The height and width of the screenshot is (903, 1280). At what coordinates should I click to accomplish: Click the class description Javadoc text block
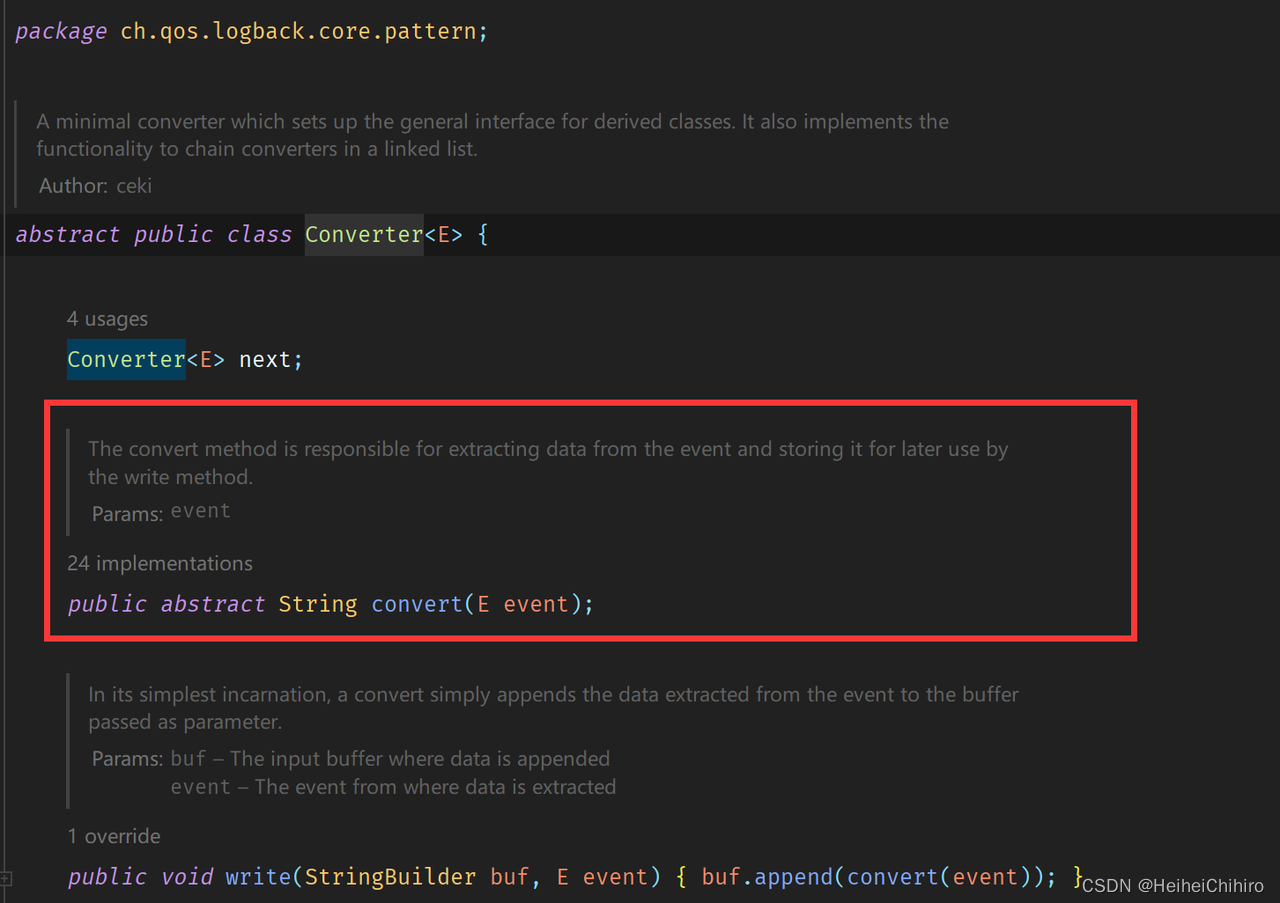pos(490,134)
